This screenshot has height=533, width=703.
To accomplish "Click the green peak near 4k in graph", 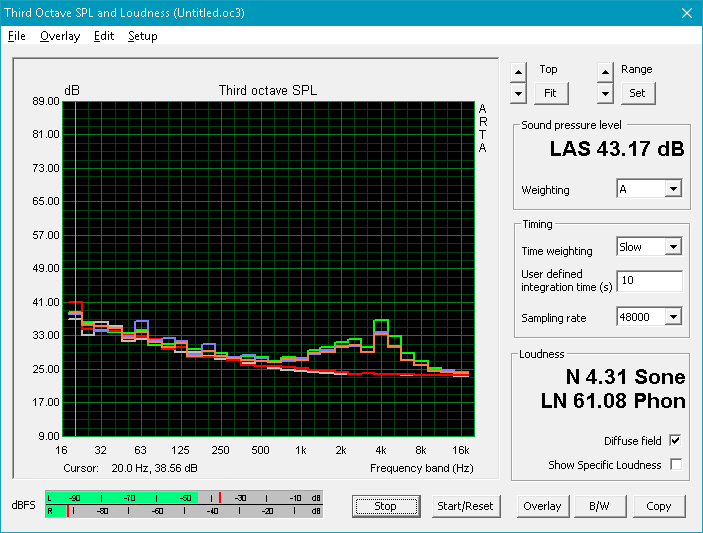I will (381, 321).
